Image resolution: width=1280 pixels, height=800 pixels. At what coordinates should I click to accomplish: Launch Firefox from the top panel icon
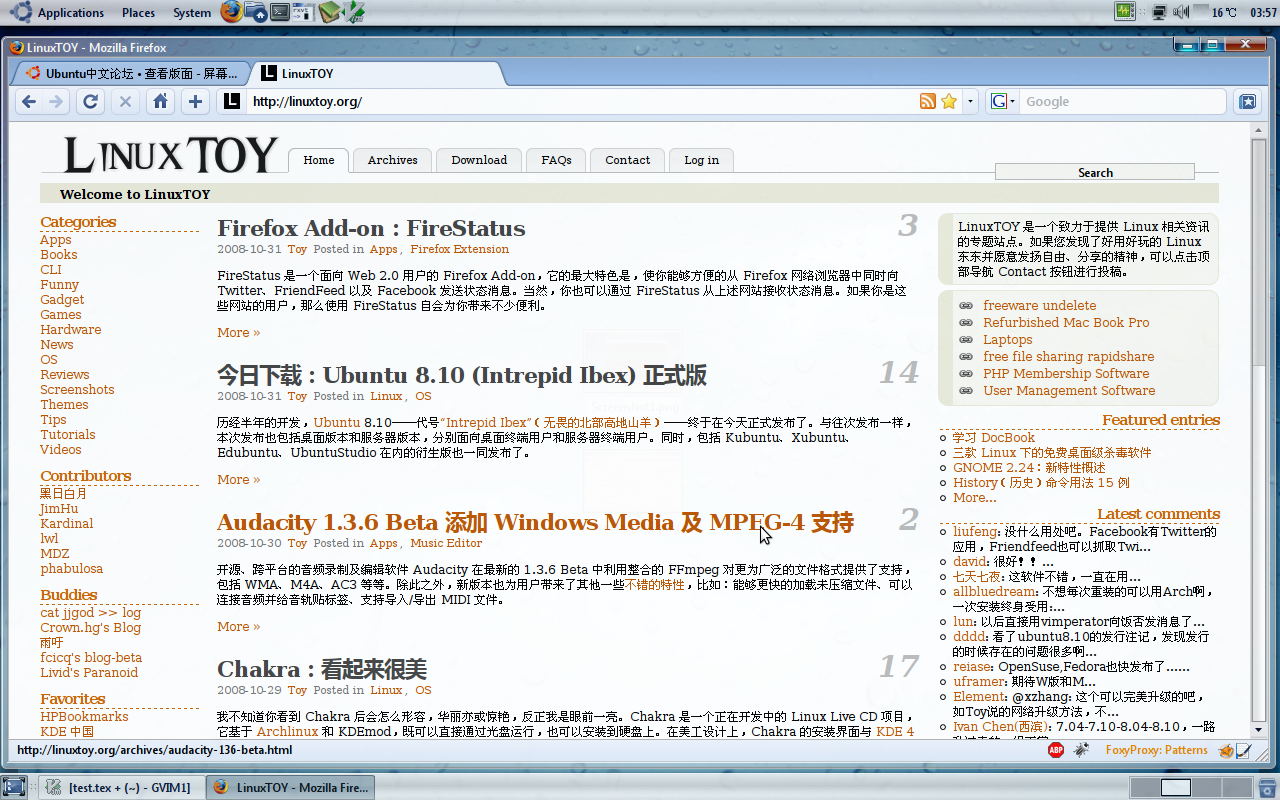point(231,12)
